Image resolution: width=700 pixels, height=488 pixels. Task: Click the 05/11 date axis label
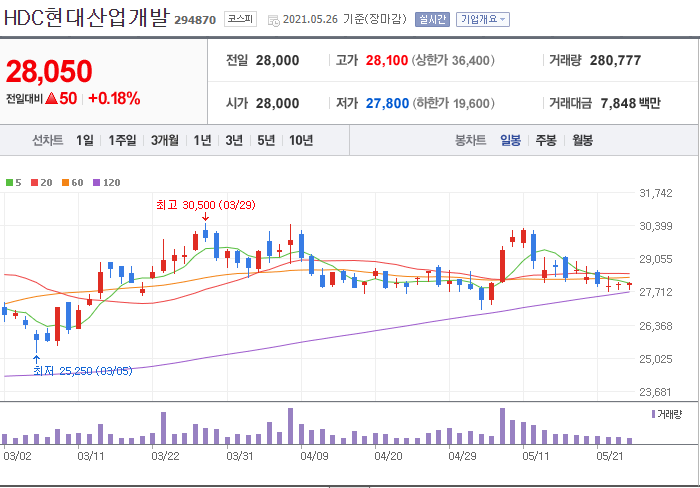[536, 456]
